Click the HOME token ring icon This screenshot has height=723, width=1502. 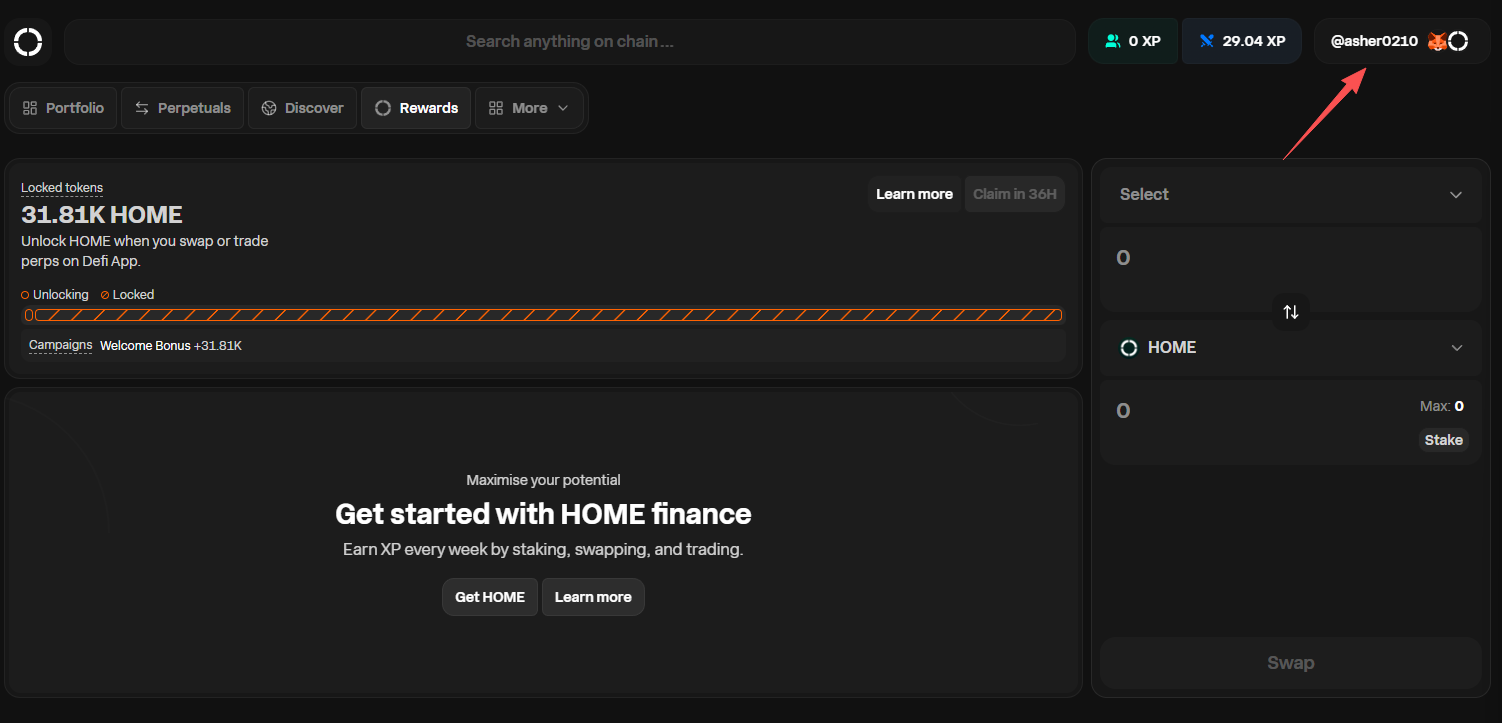point(1129,348)
